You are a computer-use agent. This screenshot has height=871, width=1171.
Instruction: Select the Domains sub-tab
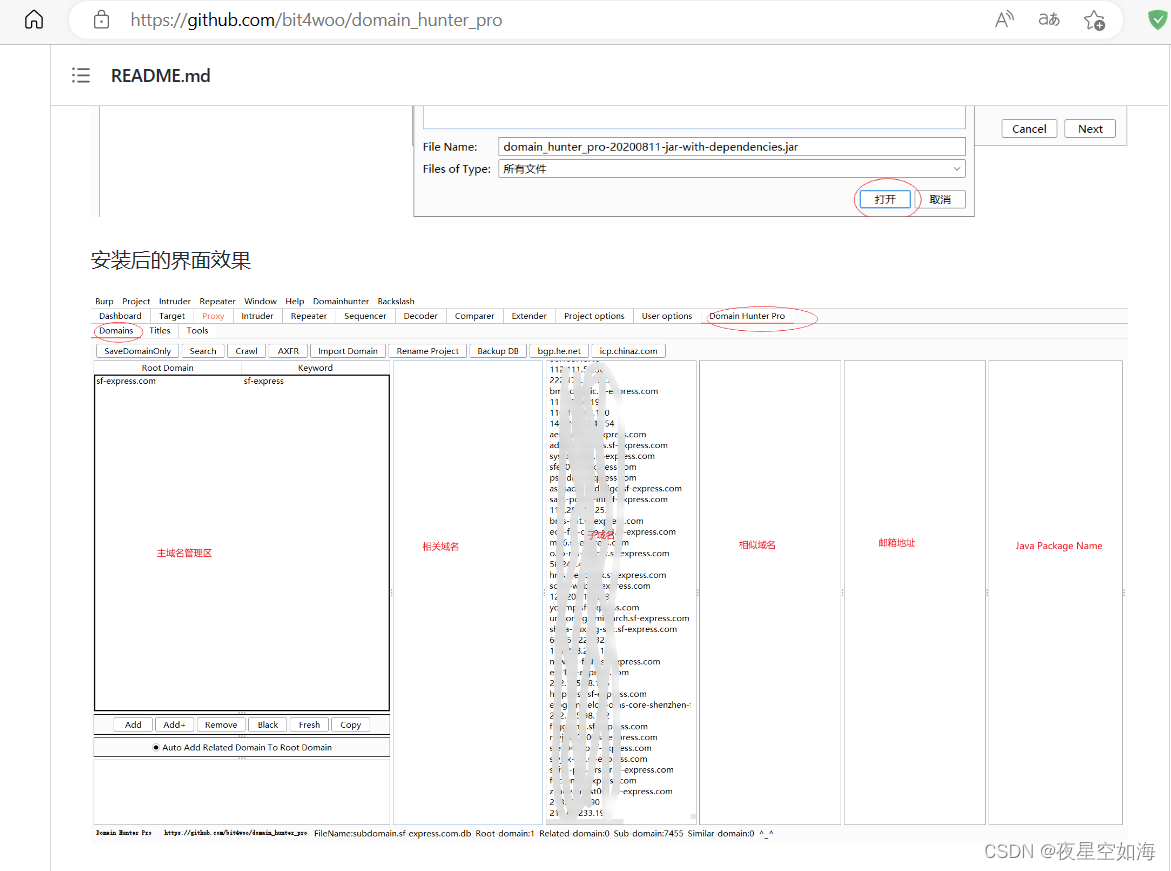(x=117, y=330)
